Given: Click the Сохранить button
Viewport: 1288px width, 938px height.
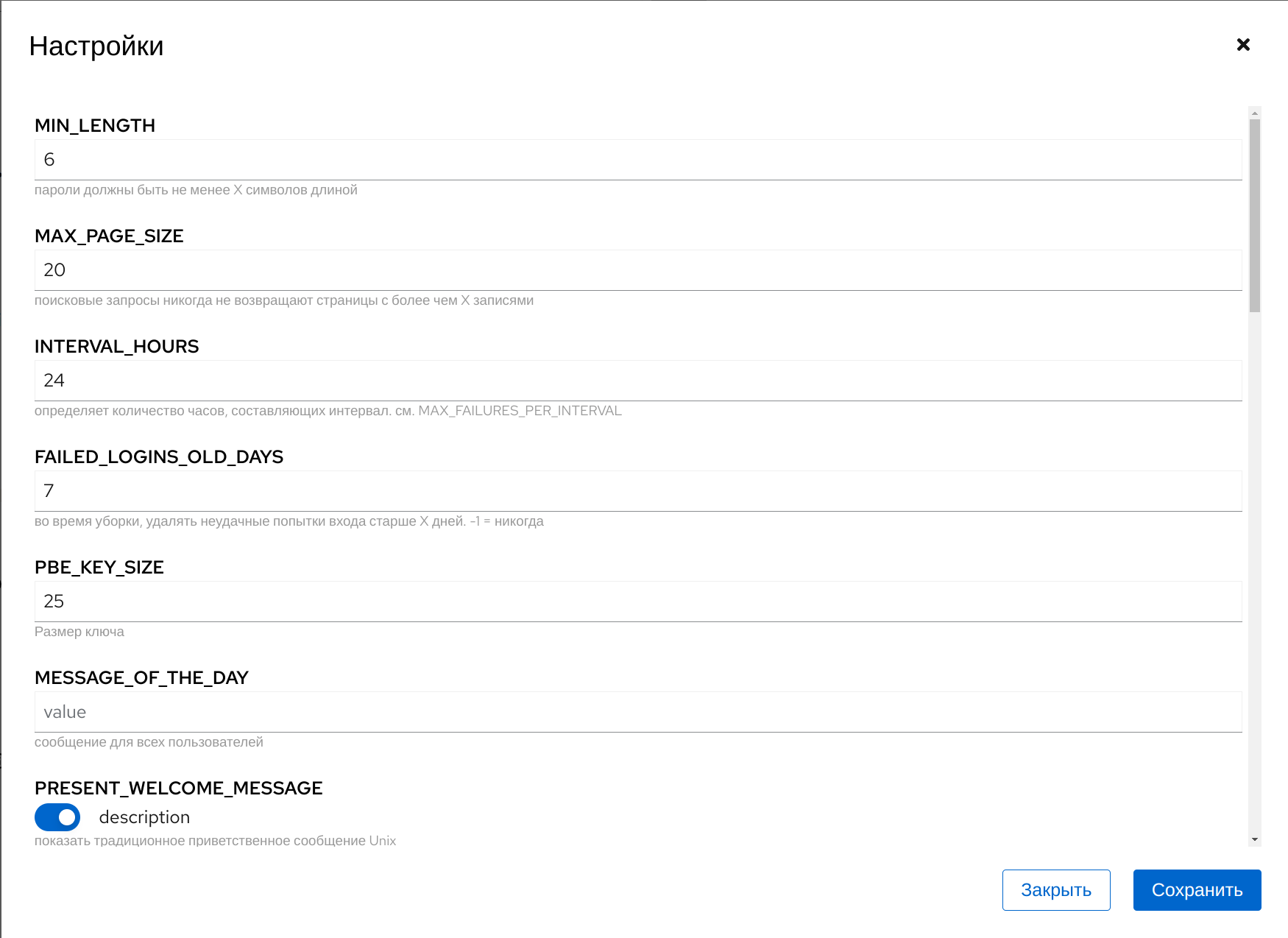Looking at the screenshot, I should click(1197, 890).
